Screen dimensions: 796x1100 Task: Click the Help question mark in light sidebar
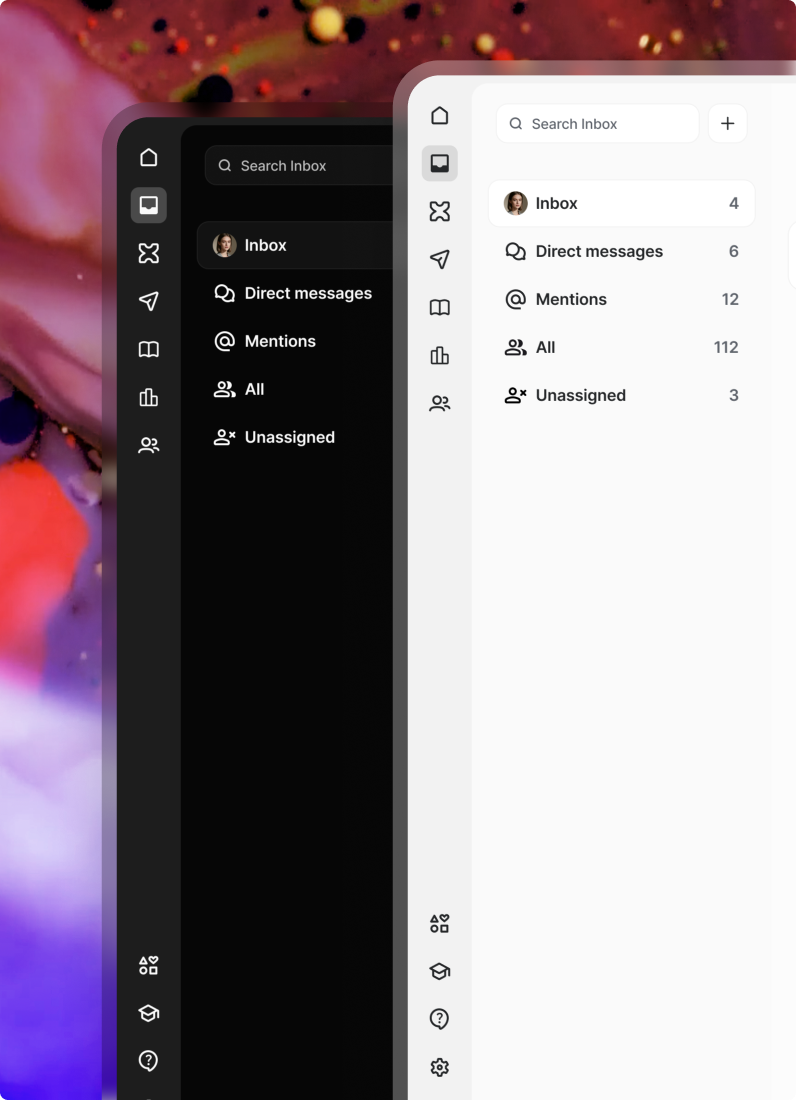[439, 1019]
